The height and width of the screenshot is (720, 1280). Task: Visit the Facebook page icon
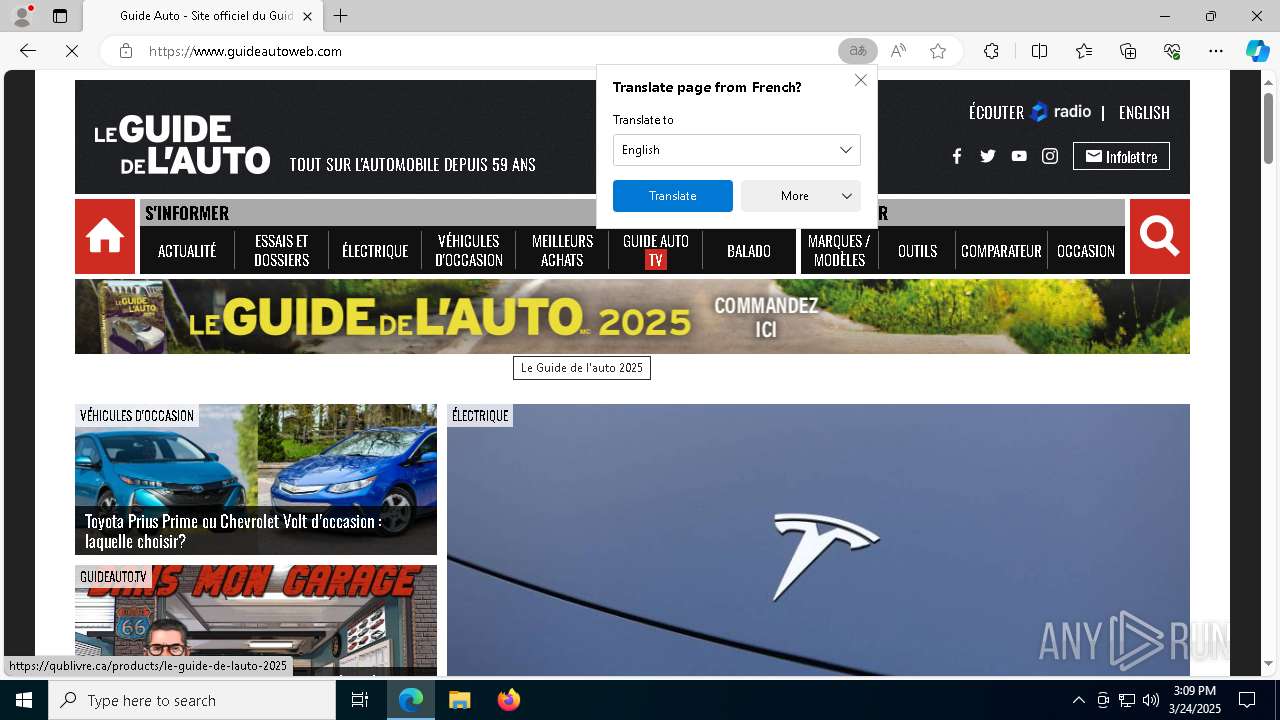957,156
